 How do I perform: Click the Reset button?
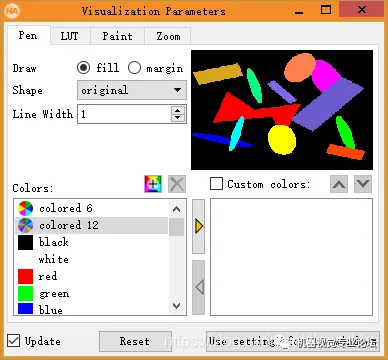135,341
